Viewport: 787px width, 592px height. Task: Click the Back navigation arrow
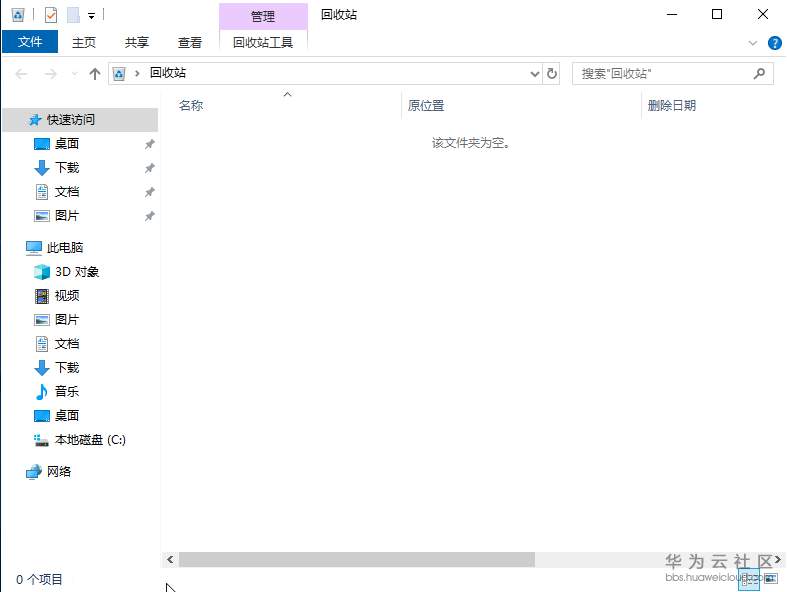[22, 74]
